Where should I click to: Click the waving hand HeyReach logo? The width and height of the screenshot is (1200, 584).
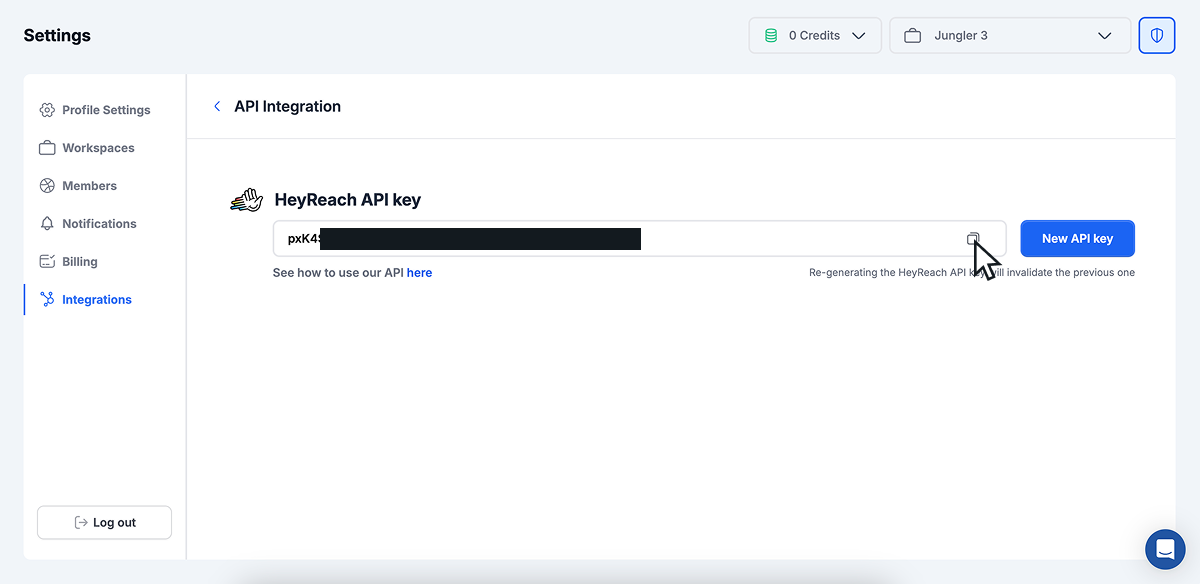pos(245,199)
